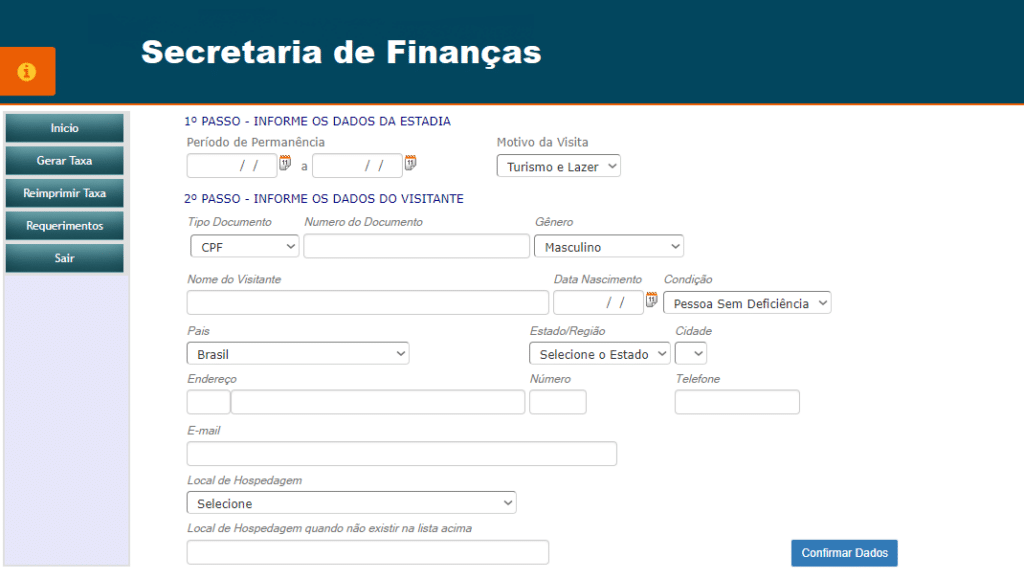Open Cidade dropdown
Image resolution: width=1024 pixels, height=579 pixels.
pos(691,353)
